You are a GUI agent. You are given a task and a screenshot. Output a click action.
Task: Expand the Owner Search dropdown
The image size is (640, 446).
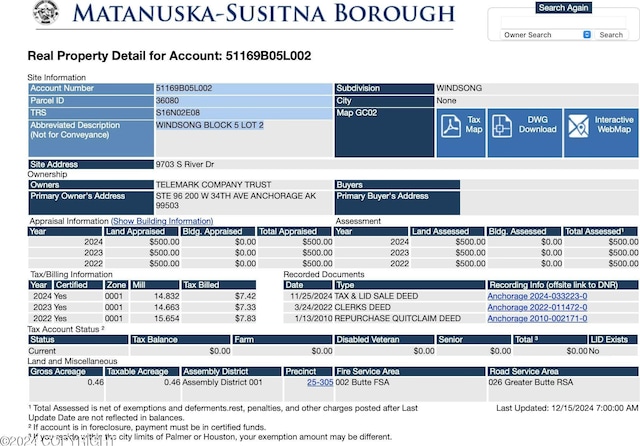click(546, 35)
